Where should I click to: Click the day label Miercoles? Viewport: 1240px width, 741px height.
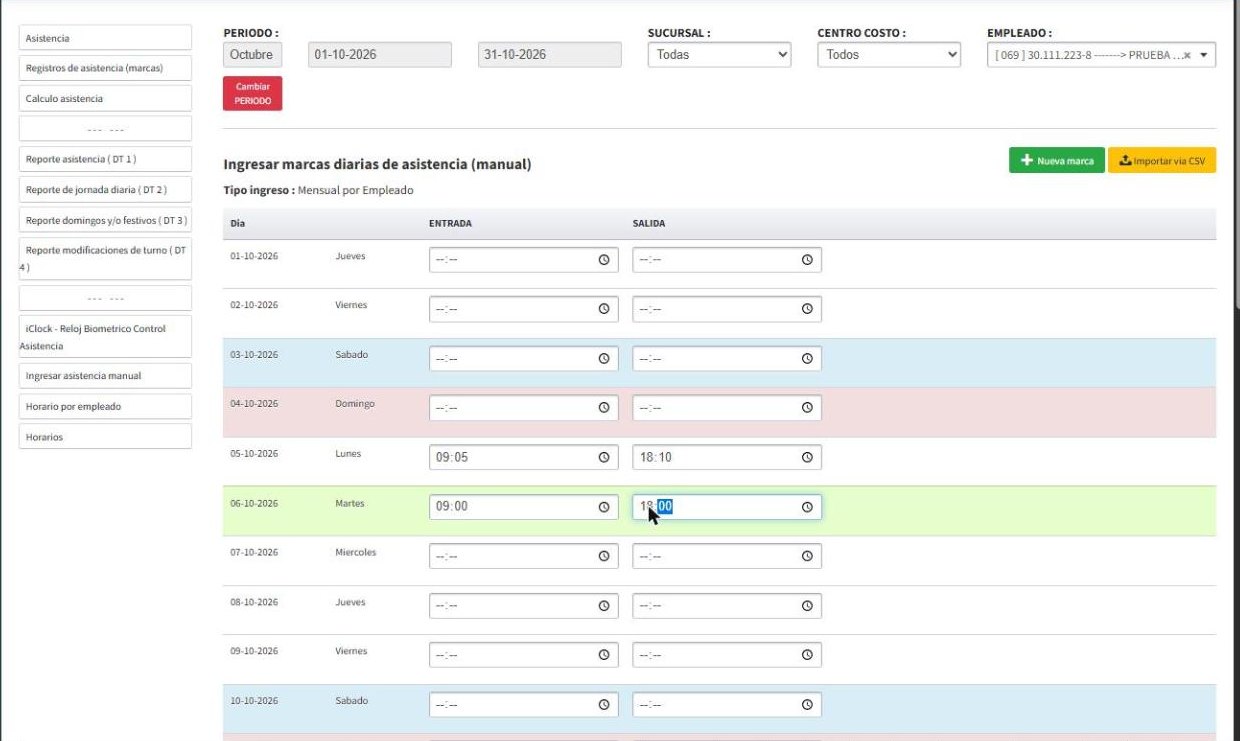click(356, 552)
